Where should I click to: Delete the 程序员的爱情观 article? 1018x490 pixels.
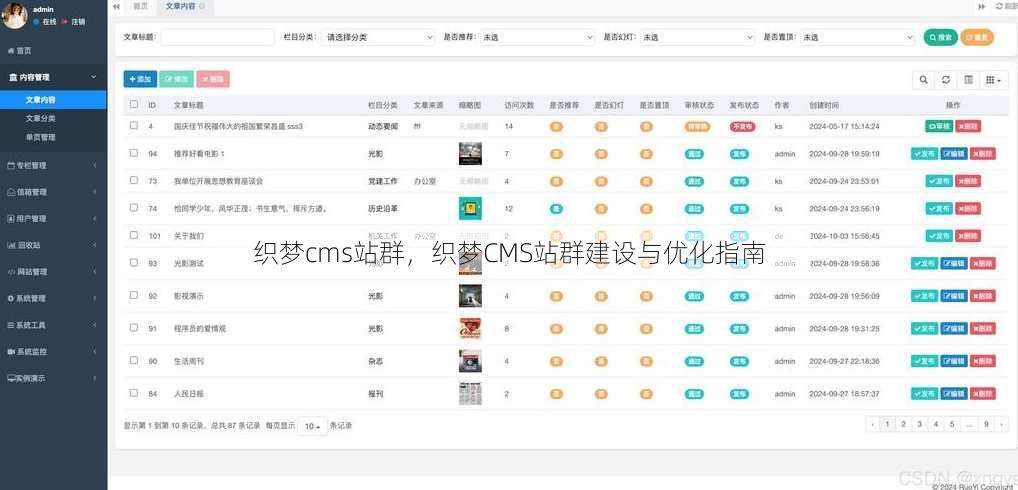(x=983, y=328)
